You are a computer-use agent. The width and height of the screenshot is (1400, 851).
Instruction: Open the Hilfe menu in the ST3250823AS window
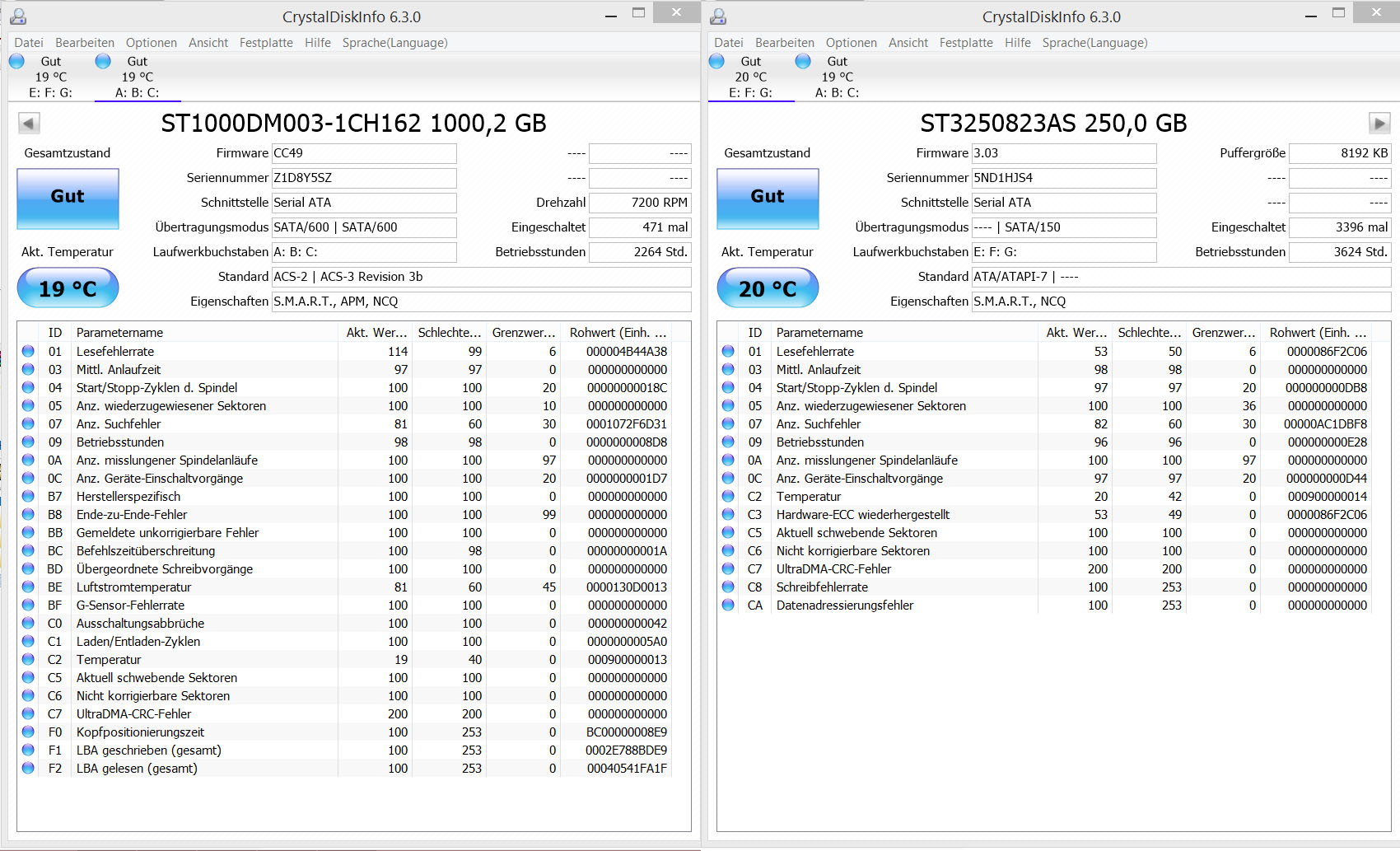pyautogui.click(x=1018, y=43)
